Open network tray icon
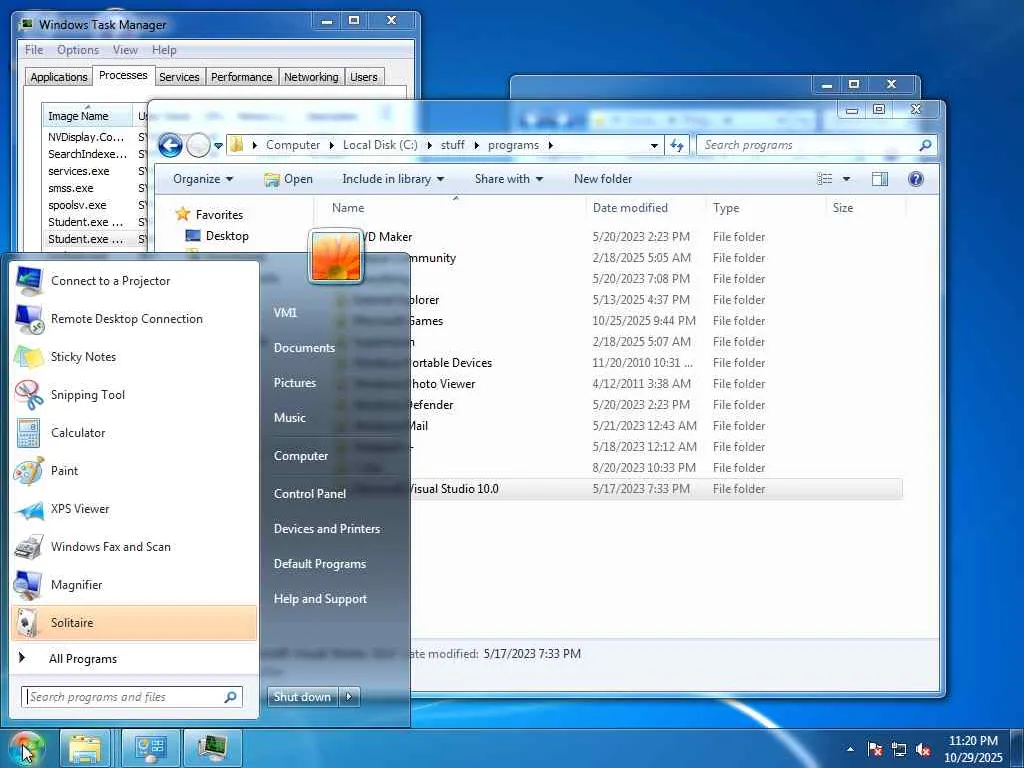This screenshot has height=768, width=1024. [x=899, y=750]
